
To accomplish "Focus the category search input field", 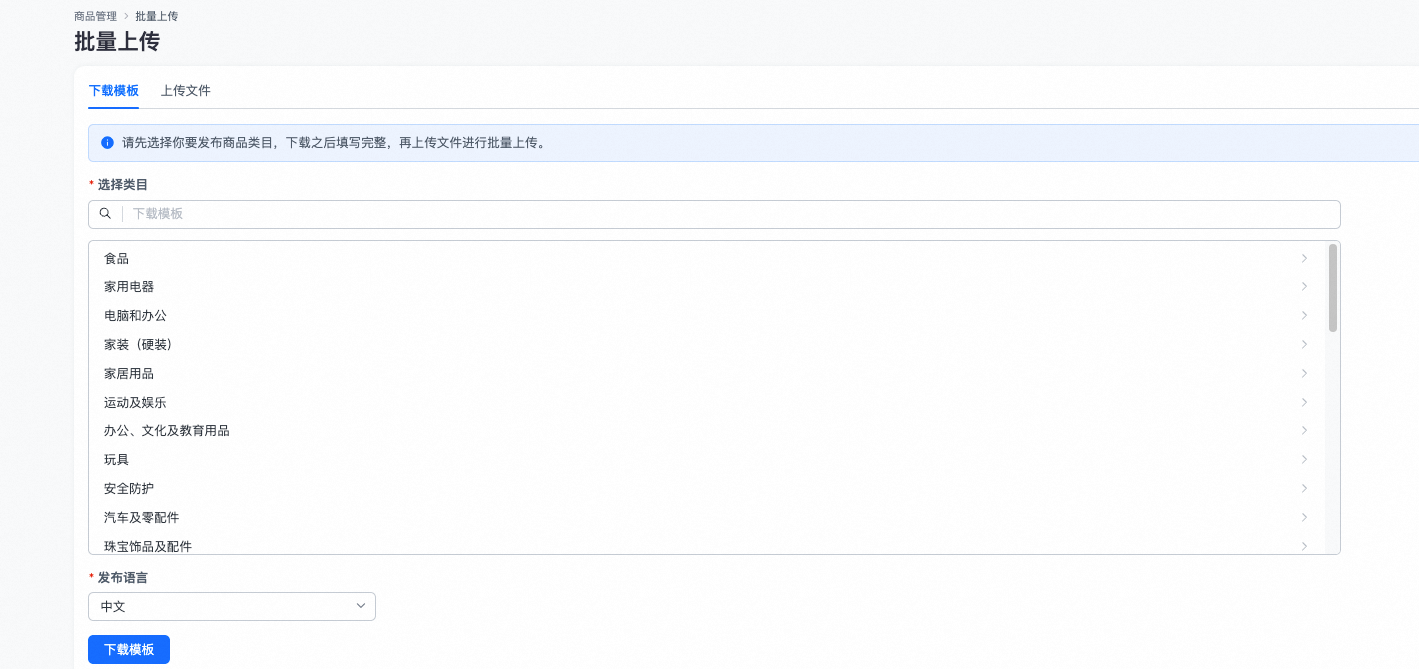I will pos(730,214).
